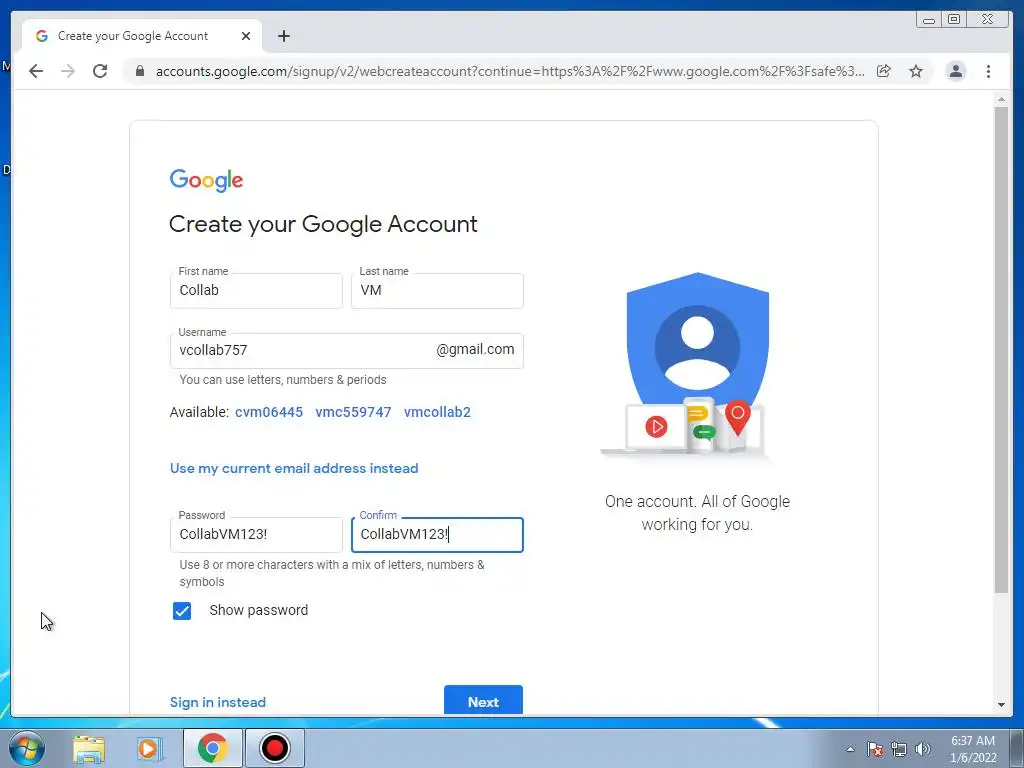Viewport: 1024px width, 768px height.
Task: Click the Last name field
Action: point(437,291)
